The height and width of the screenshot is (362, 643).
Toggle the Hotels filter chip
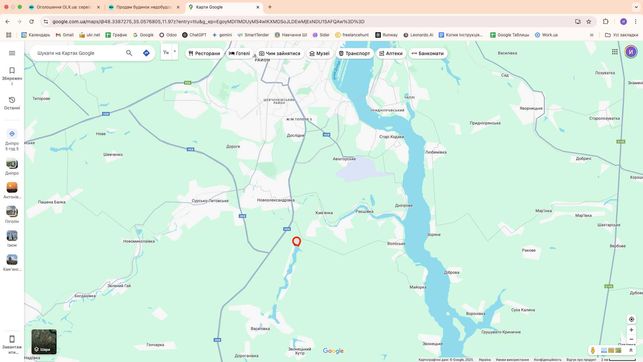[x=239, y=53]
